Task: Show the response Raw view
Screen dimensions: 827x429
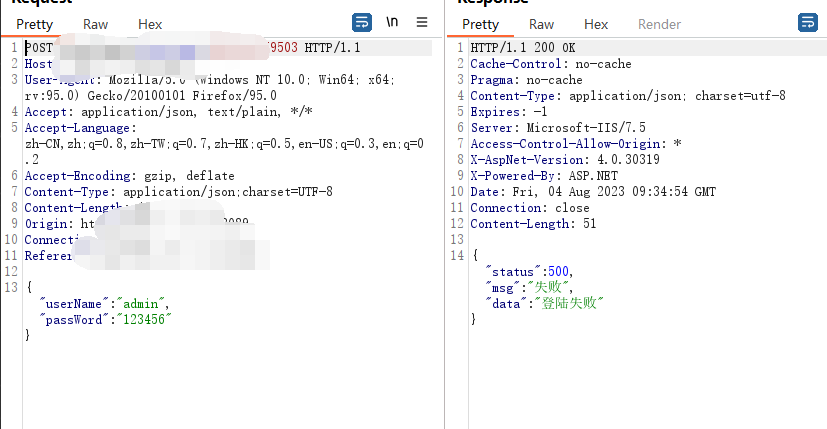Action: click(542, 24)
